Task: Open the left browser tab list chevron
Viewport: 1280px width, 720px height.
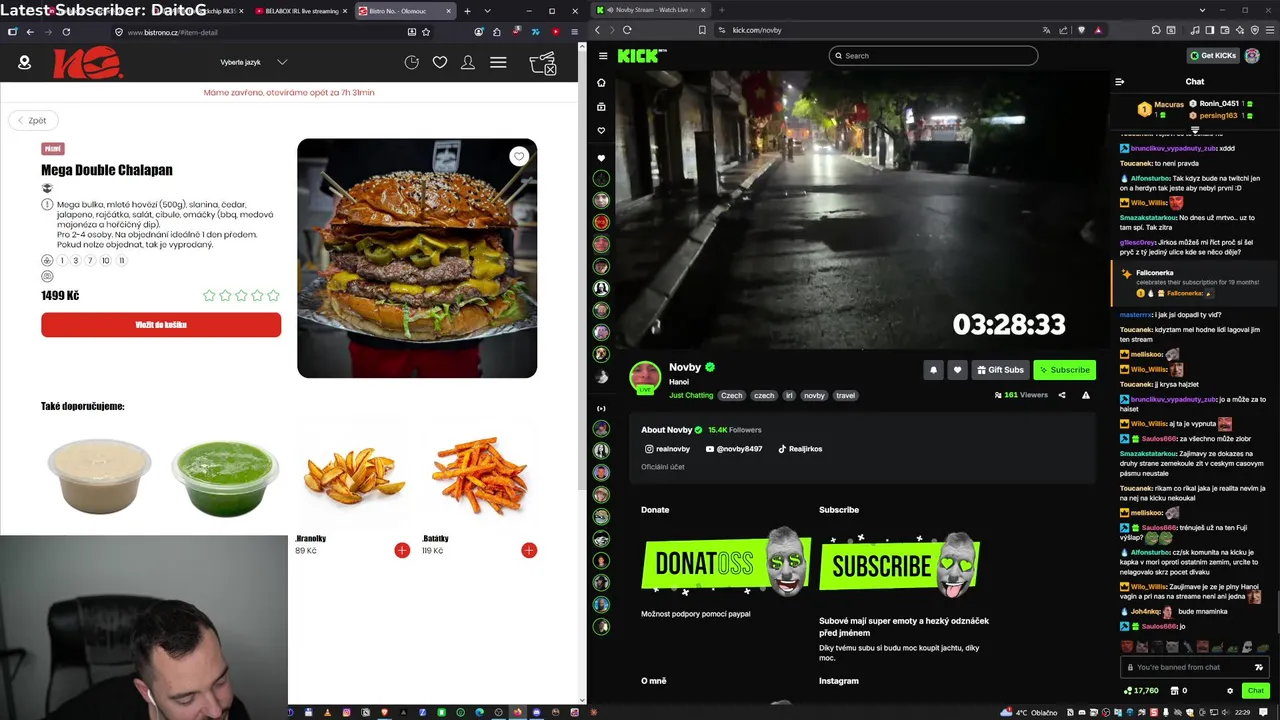Action: coord(487,11)
